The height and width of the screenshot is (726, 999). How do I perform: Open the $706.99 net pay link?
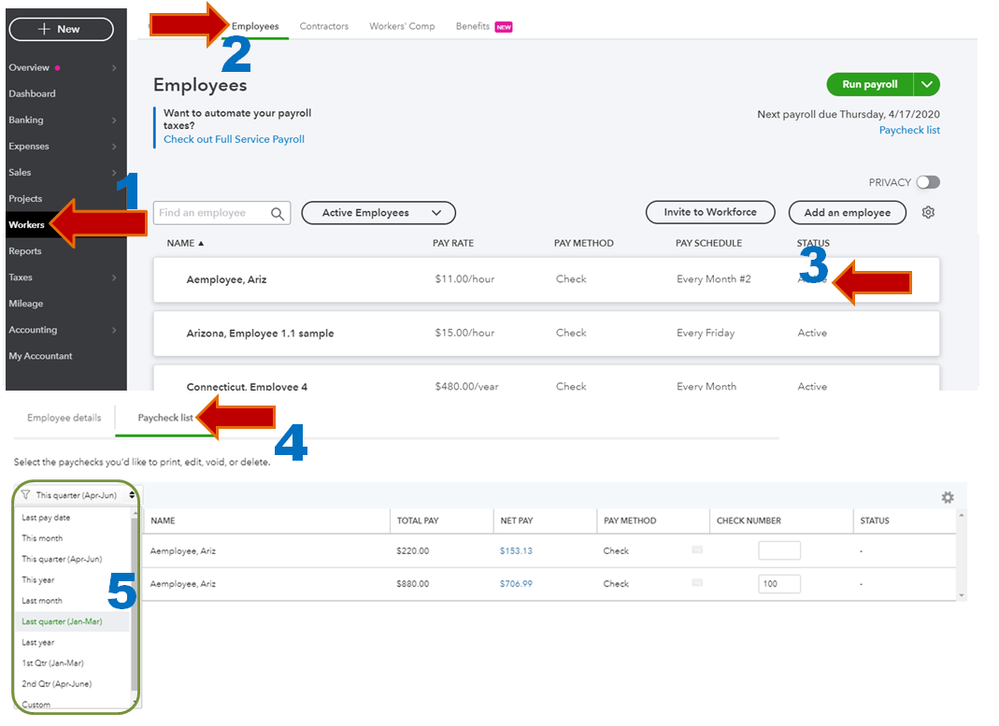click(x=515, y=584)
